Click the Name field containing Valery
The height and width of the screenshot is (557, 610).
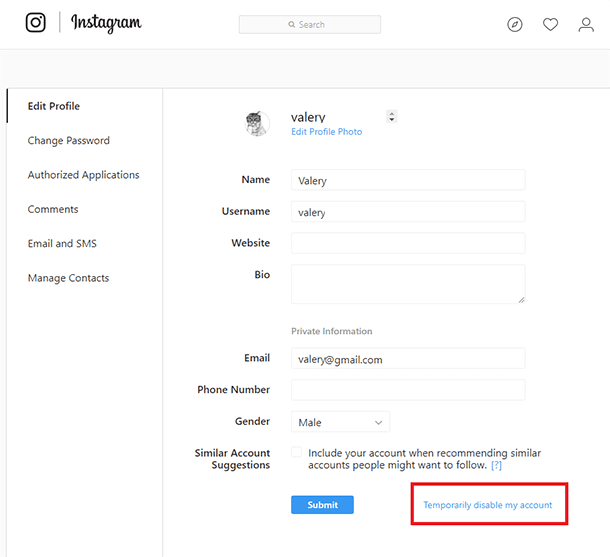tap(408, 180)
